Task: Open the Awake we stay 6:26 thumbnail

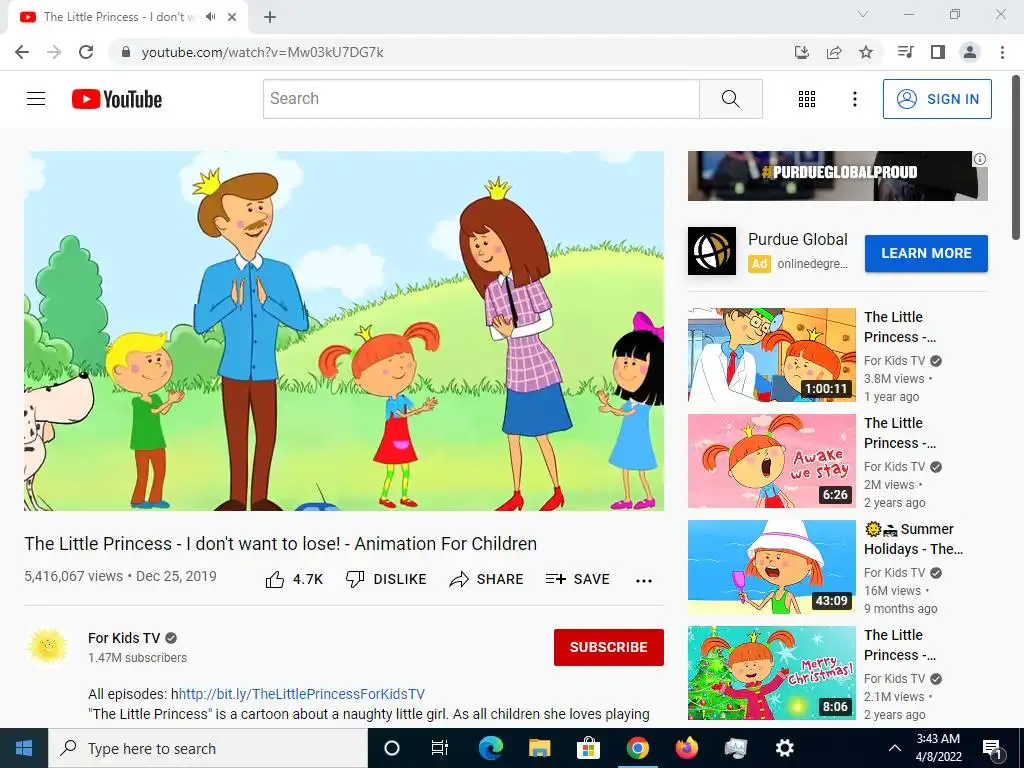Action: click(771, 460)
